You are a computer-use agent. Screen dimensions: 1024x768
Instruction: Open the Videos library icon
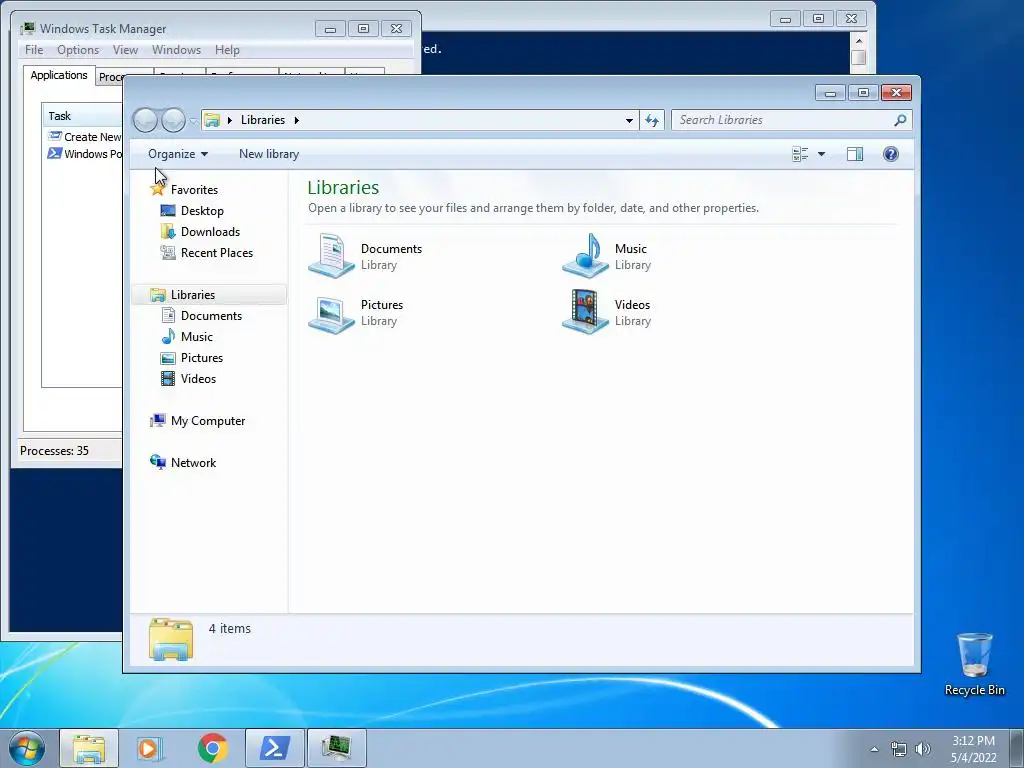(585, 313)
